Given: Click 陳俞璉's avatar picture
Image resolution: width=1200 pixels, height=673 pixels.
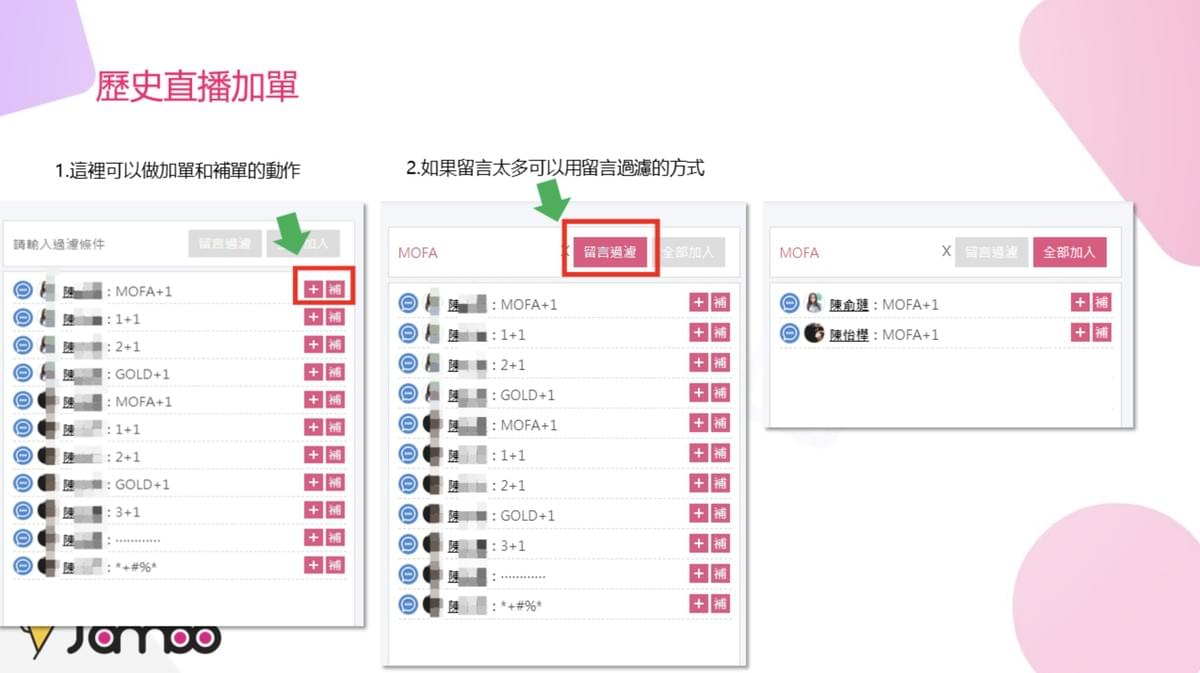Looking at the screenshot, I should [814, 304].
